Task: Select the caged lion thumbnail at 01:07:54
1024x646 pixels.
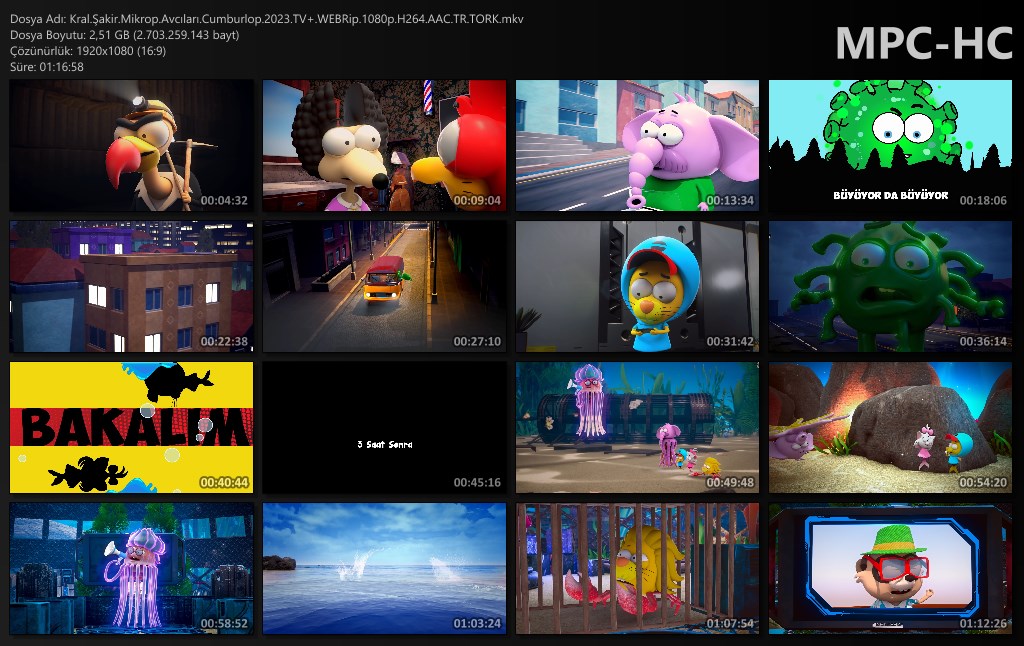Action: [x=637, y=568]
